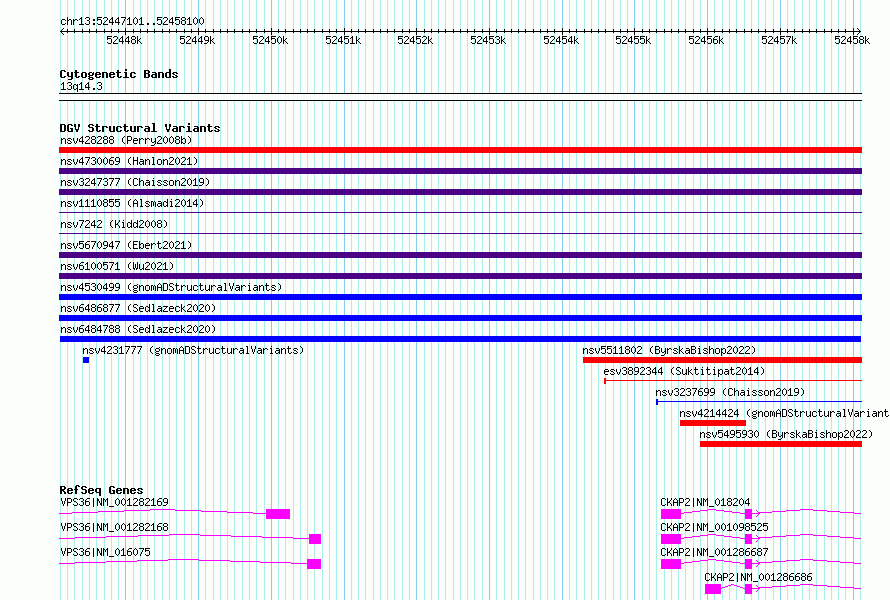This screenshot has height=600, width=890.
Task: Select the blue bar under nsv4530499
Action: click(x=460, y=297)
